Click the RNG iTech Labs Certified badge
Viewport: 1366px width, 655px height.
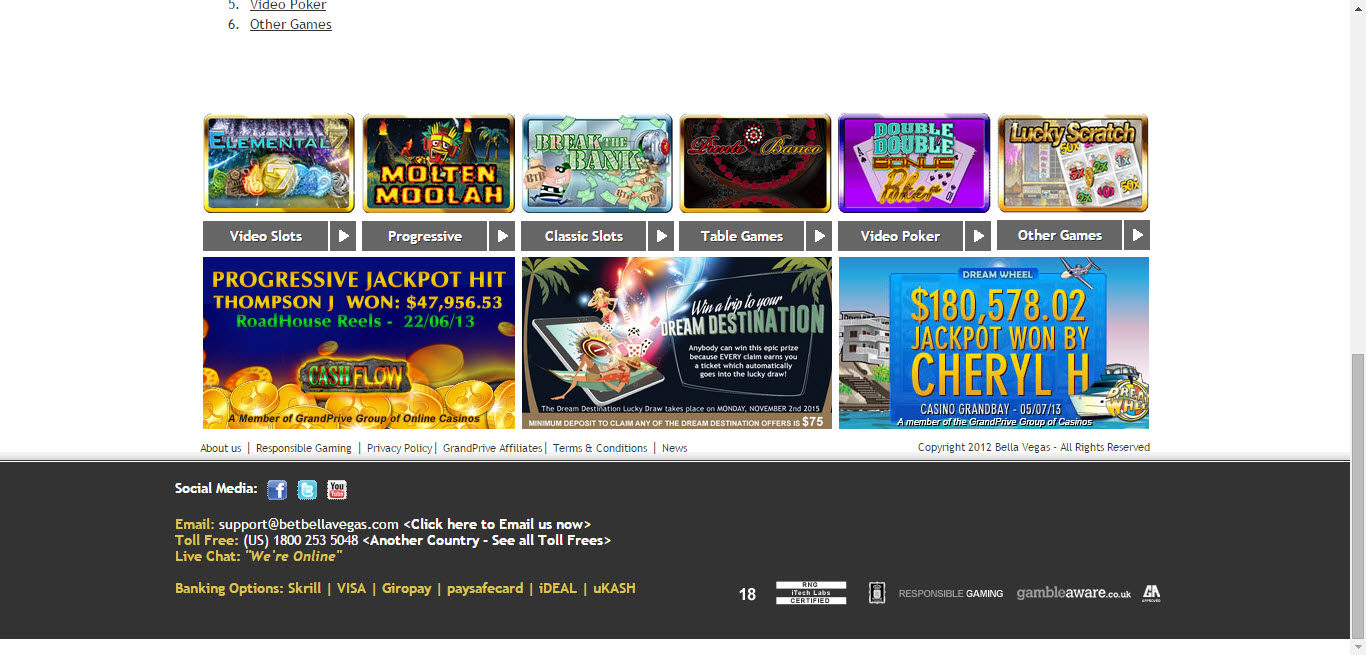click(x=811, y=593)
